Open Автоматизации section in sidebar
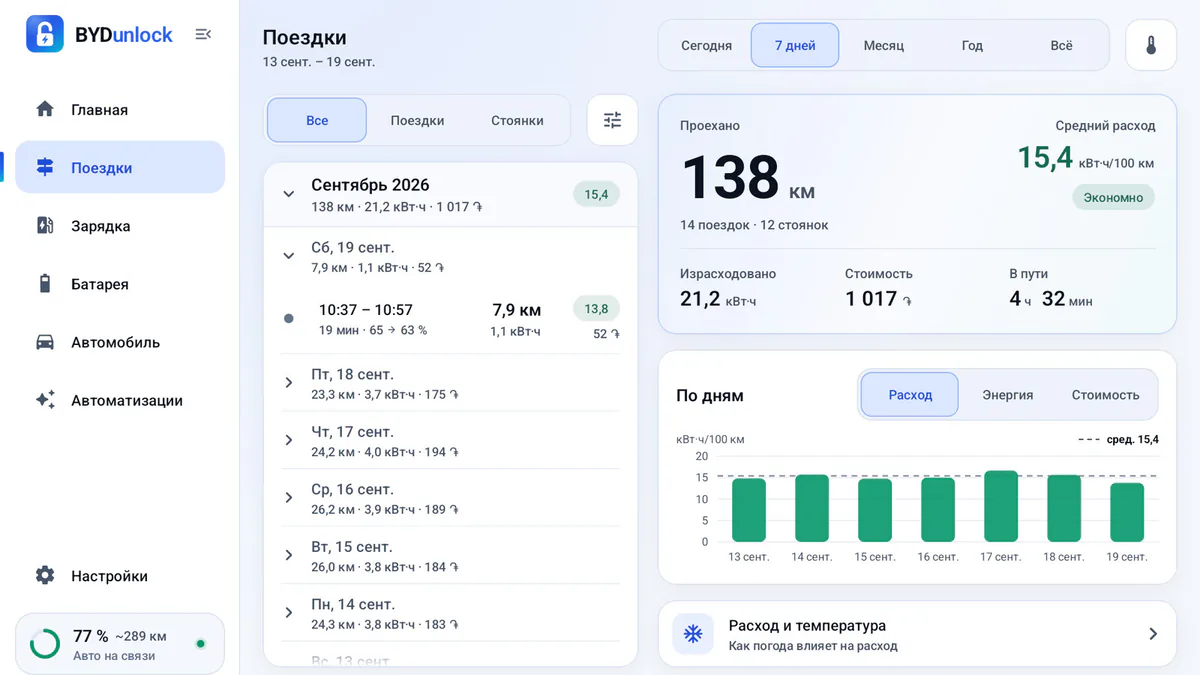 tap(120, 399)
